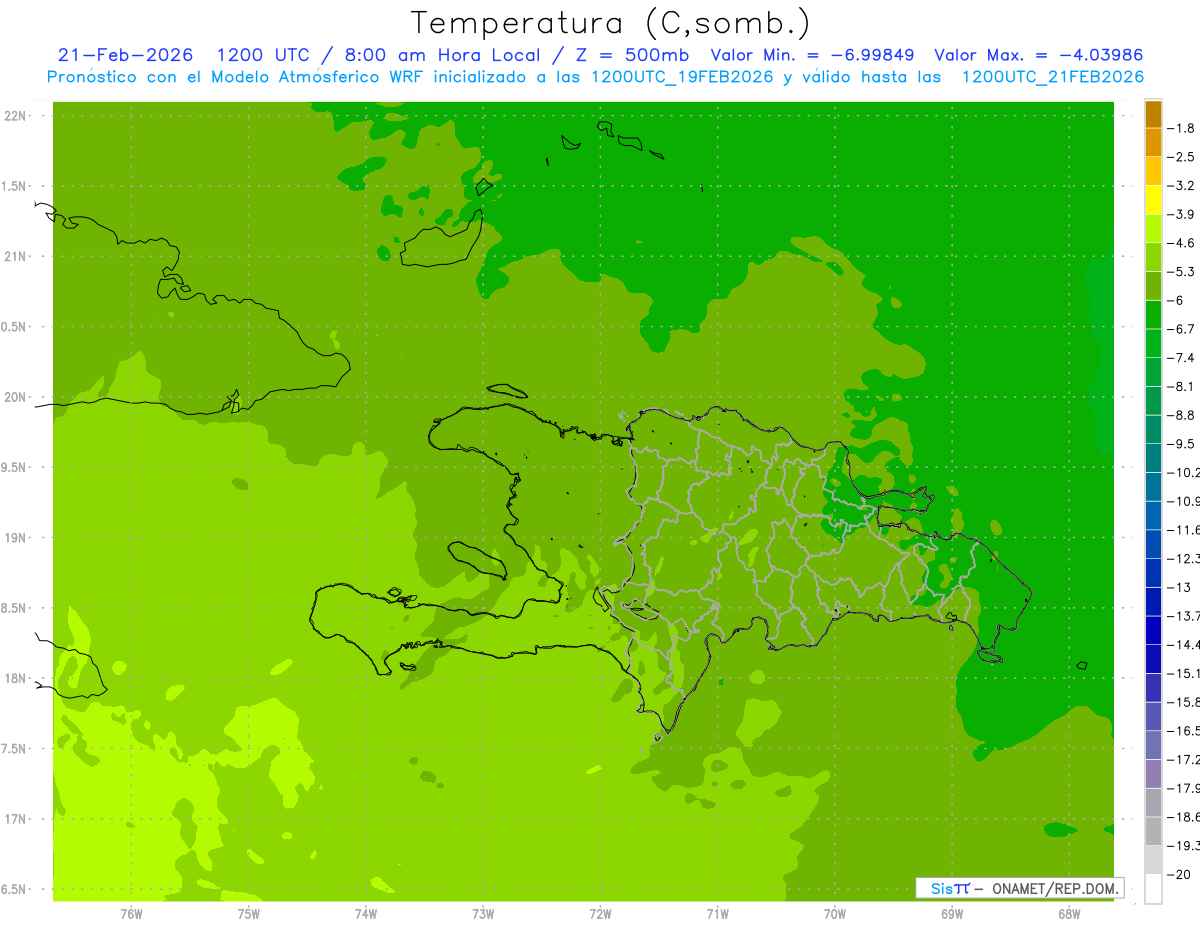The height and width of the screenshot is (927, 1200).
Task: Click the '-3.9' legend value
Action: pyautogui.click(x=1183, y=214)
